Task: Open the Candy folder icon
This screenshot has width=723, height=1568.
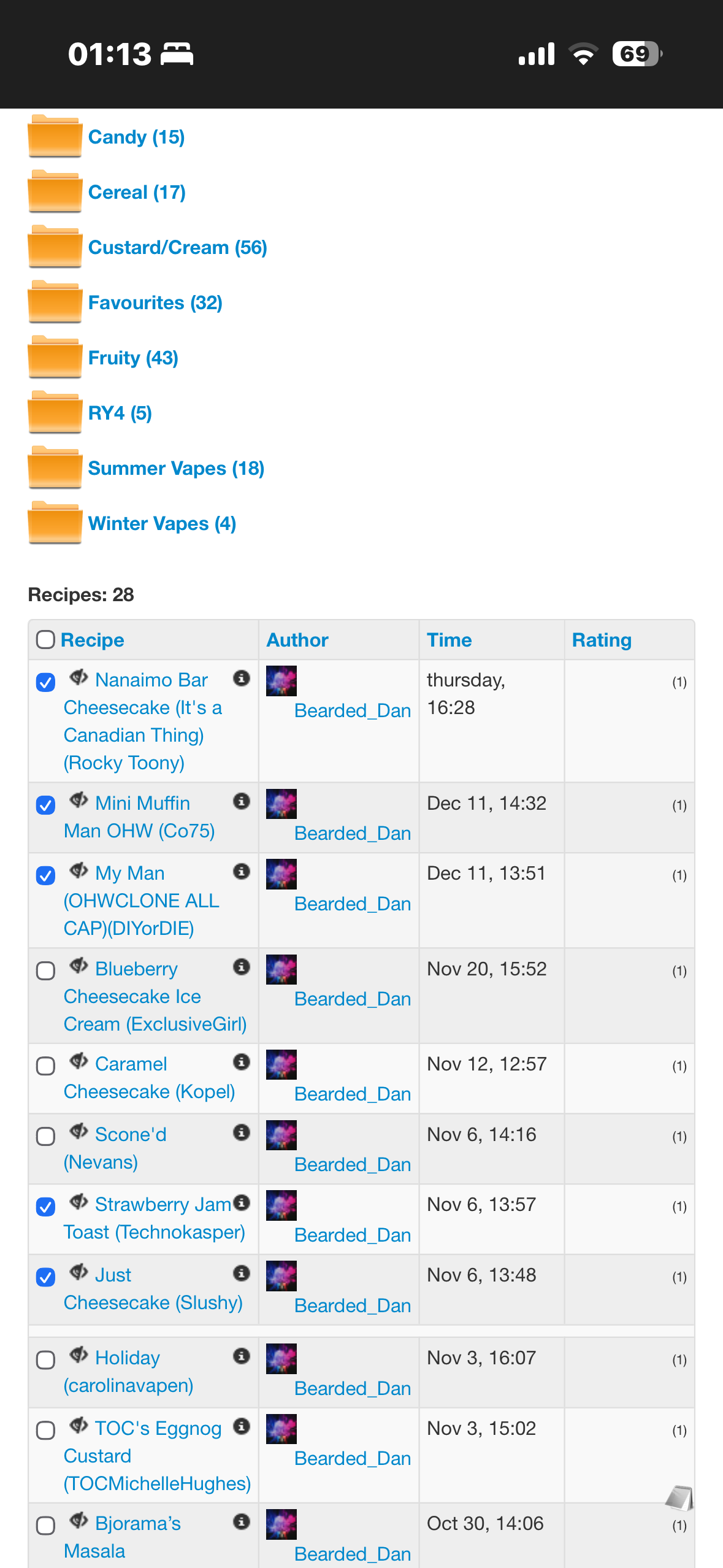Action: coord(55,136)
